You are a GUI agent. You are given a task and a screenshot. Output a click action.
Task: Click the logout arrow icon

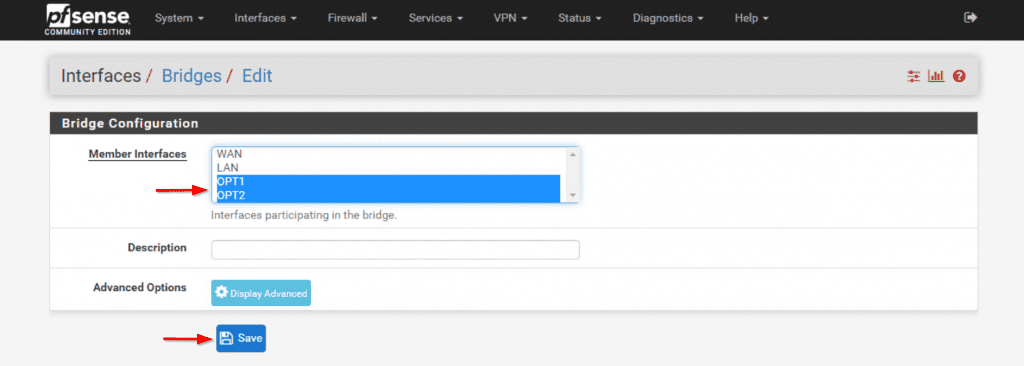coord(970,18)
